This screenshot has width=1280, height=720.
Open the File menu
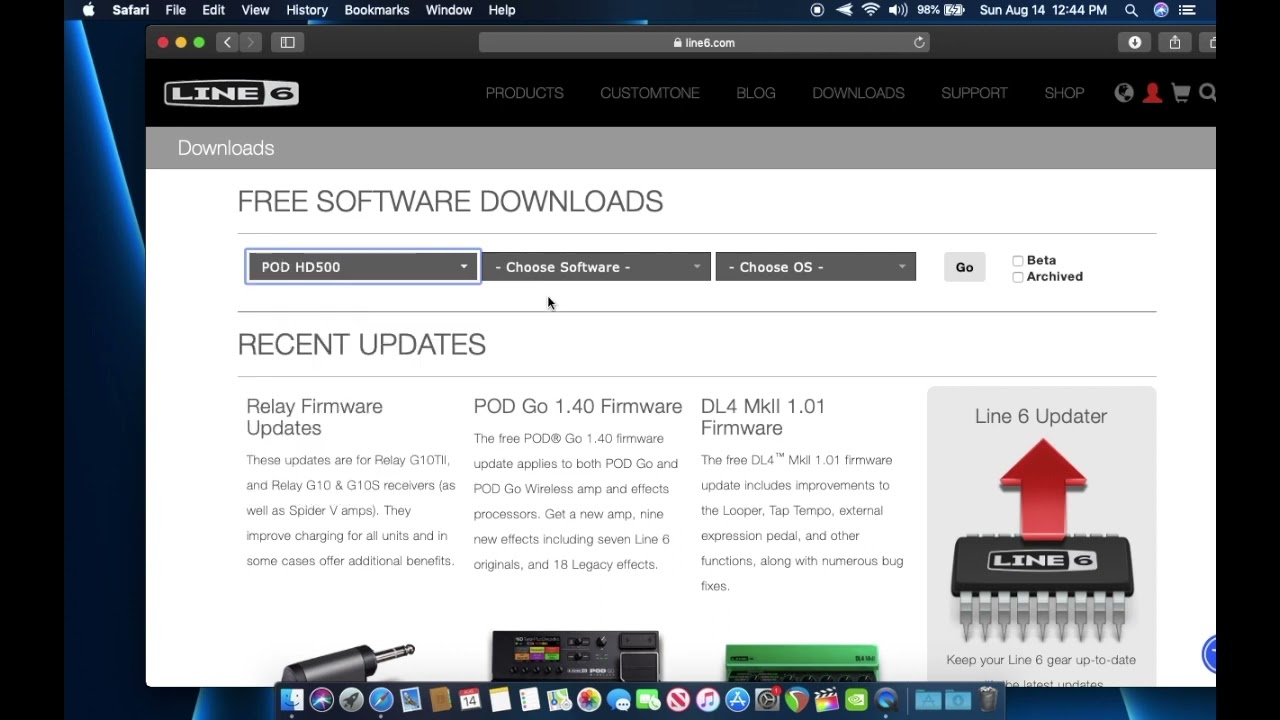(175, 10)
